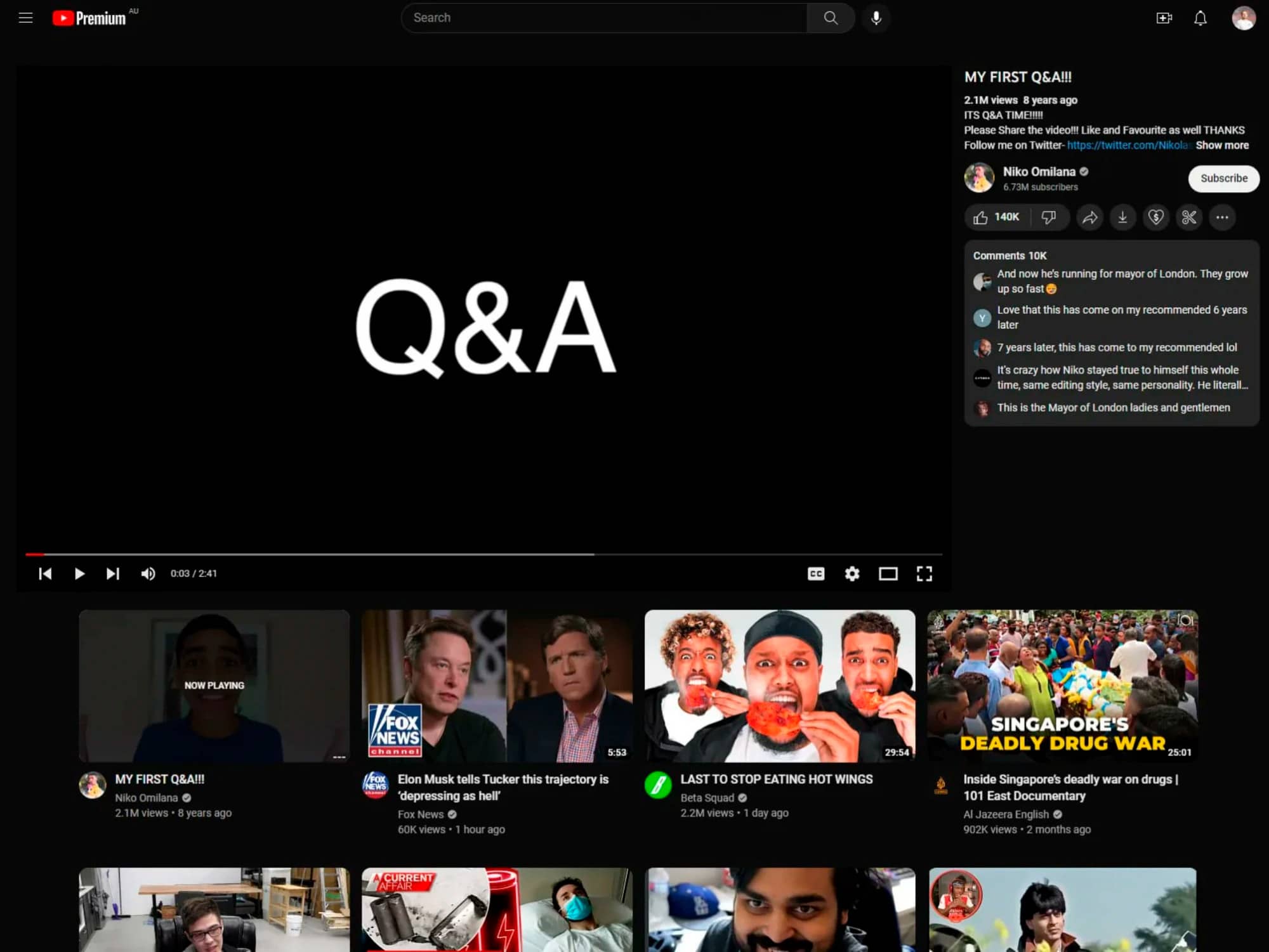
Task: Click the voice search microphone icon
Action: (x=876, y=18)
